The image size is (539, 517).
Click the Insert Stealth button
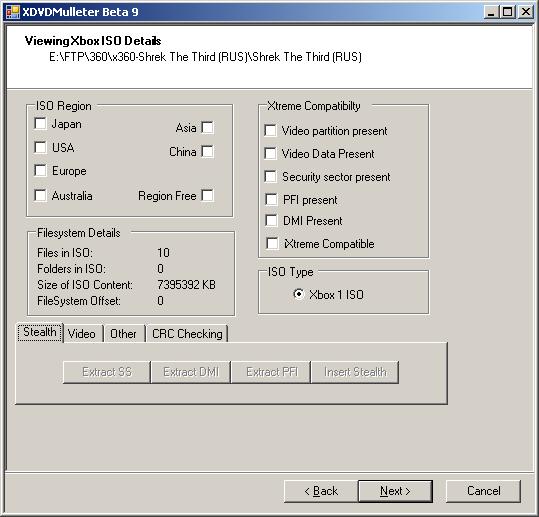(x=355, y=372)
